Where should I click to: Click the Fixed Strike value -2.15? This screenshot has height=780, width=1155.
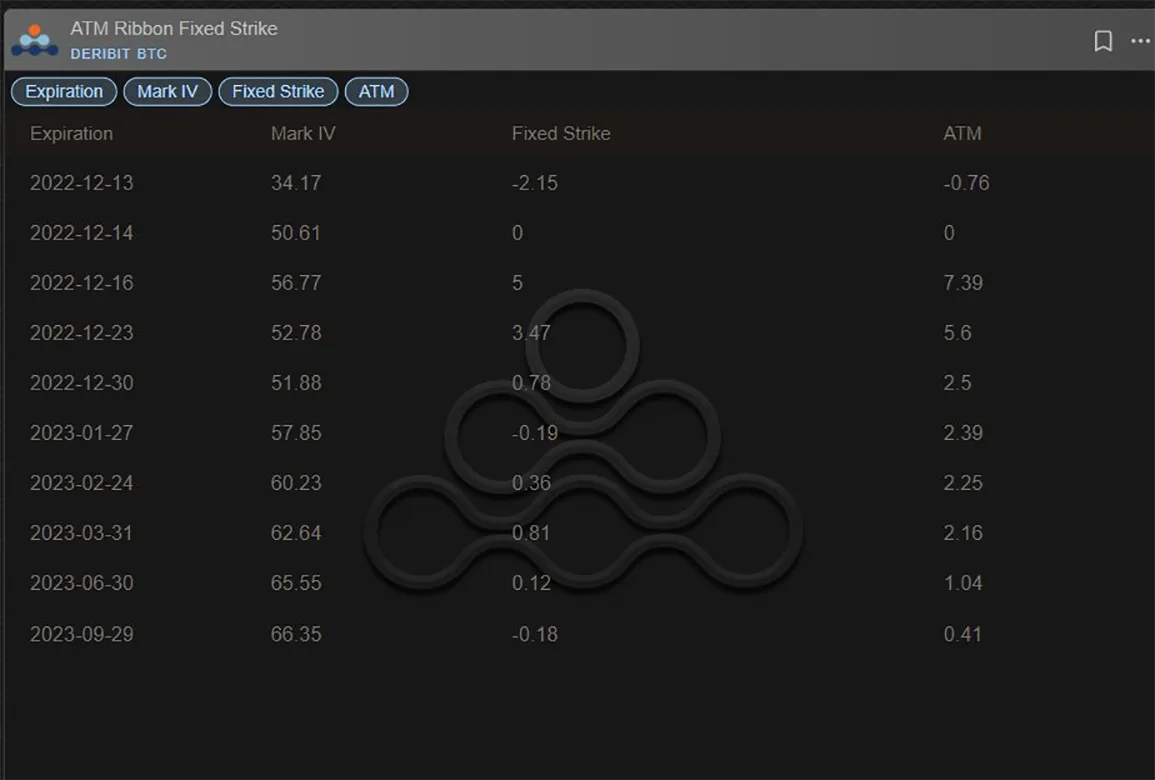535,183
